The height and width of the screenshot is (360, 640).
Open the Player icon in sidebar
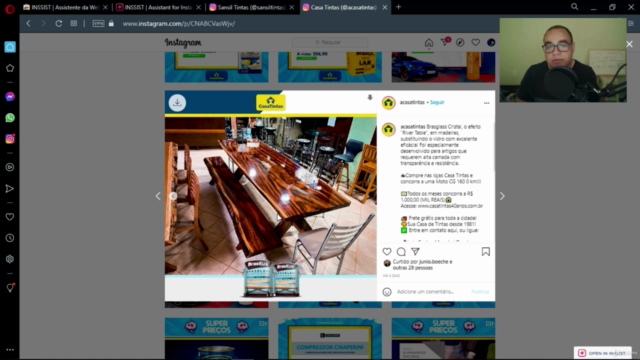10,167
